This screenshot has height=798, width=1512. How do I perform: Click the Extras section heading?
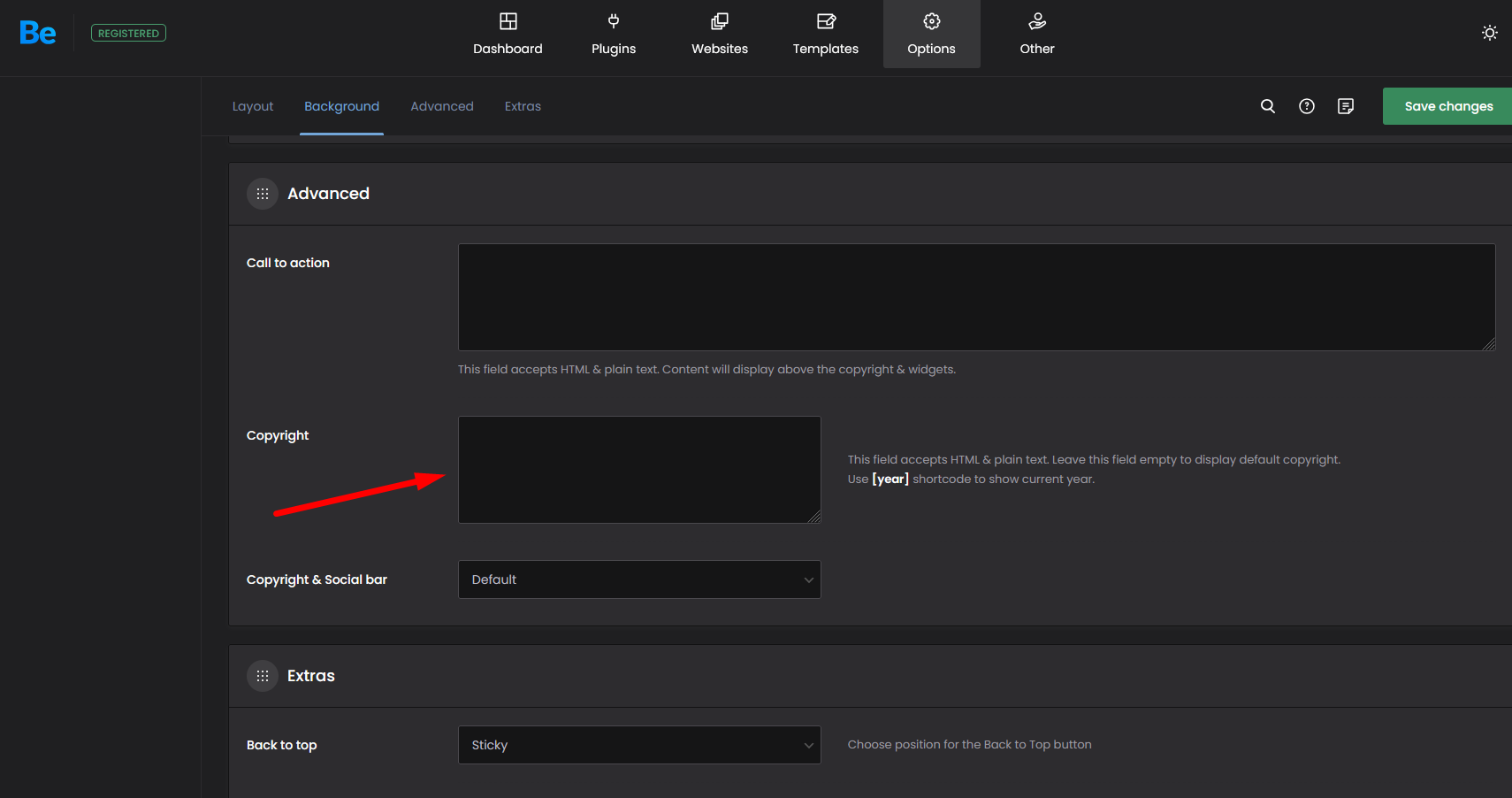click(311, 676)
